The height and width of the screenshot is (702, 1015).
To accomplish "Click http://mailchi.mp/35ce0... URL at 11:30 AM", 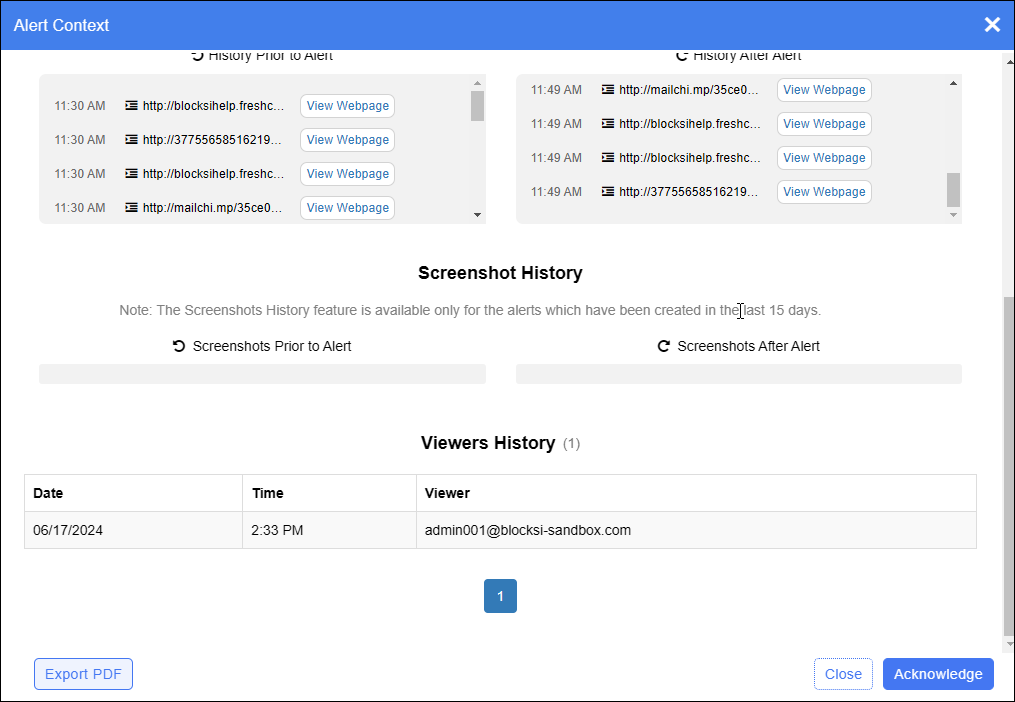I will (213, 208).
